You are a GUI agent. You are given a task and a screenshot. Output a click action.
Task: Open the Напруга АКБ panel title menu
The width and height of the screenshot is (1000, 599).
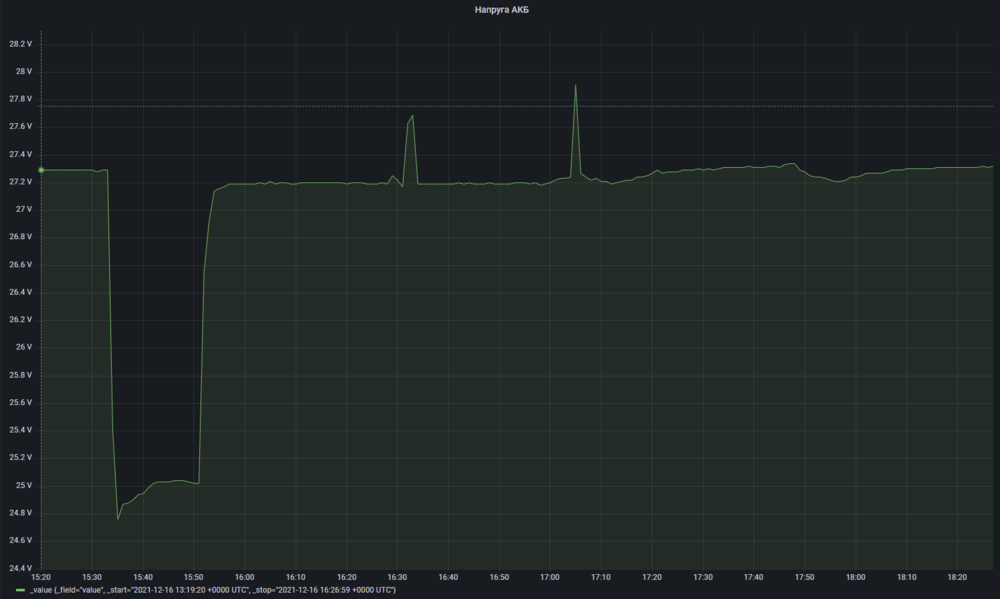(502, 9)
